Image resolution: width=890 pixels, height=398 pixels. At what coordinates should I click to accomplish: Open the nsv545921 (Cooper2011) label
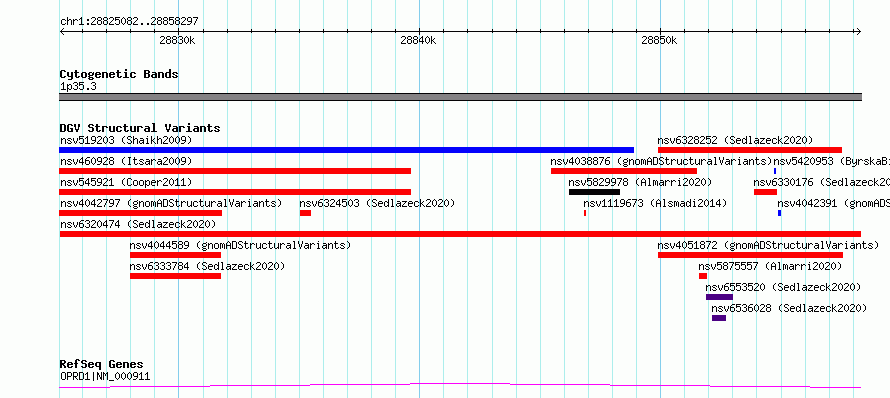click(126, 182)
